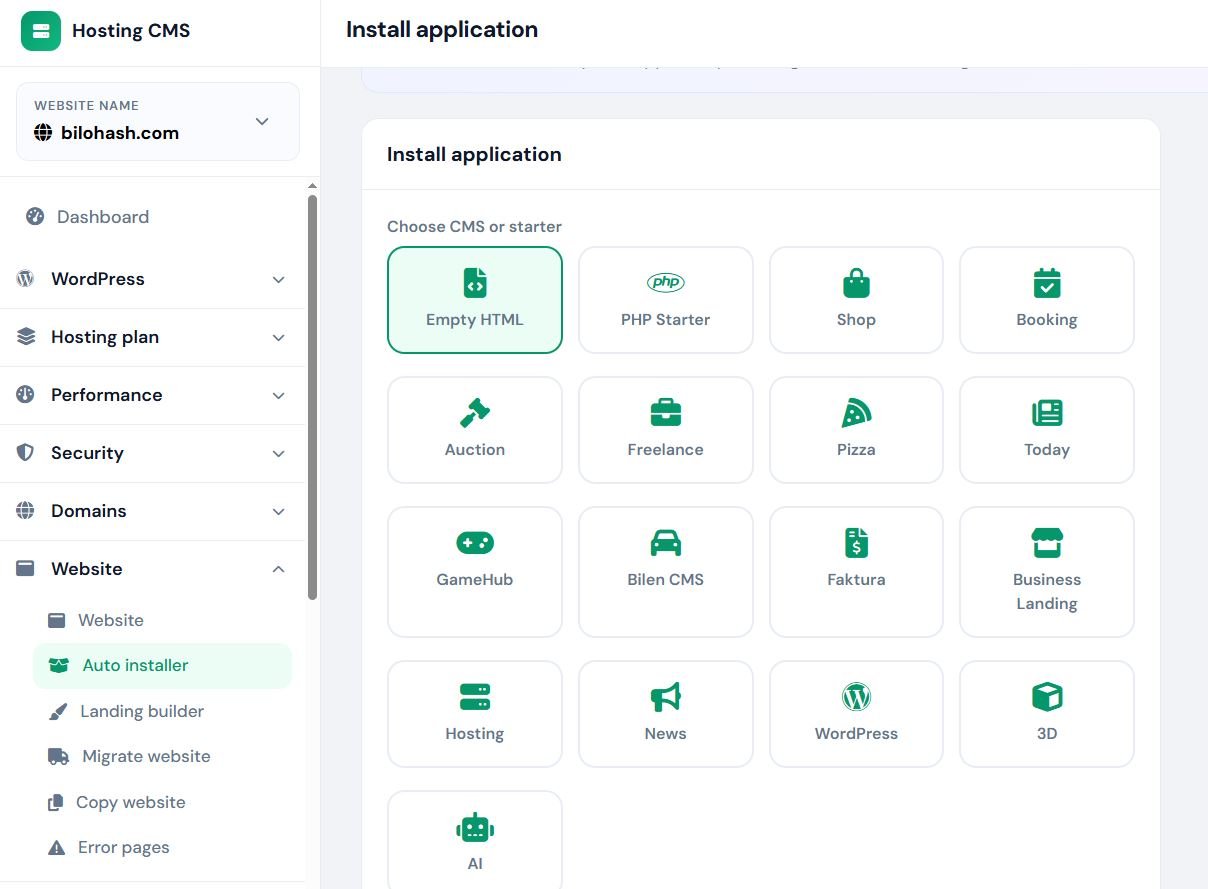This screenshot has width=1208, height=889.
Task: Select the Faktura invoice icon
Action: pyautogui.click(x=856, y=543)
